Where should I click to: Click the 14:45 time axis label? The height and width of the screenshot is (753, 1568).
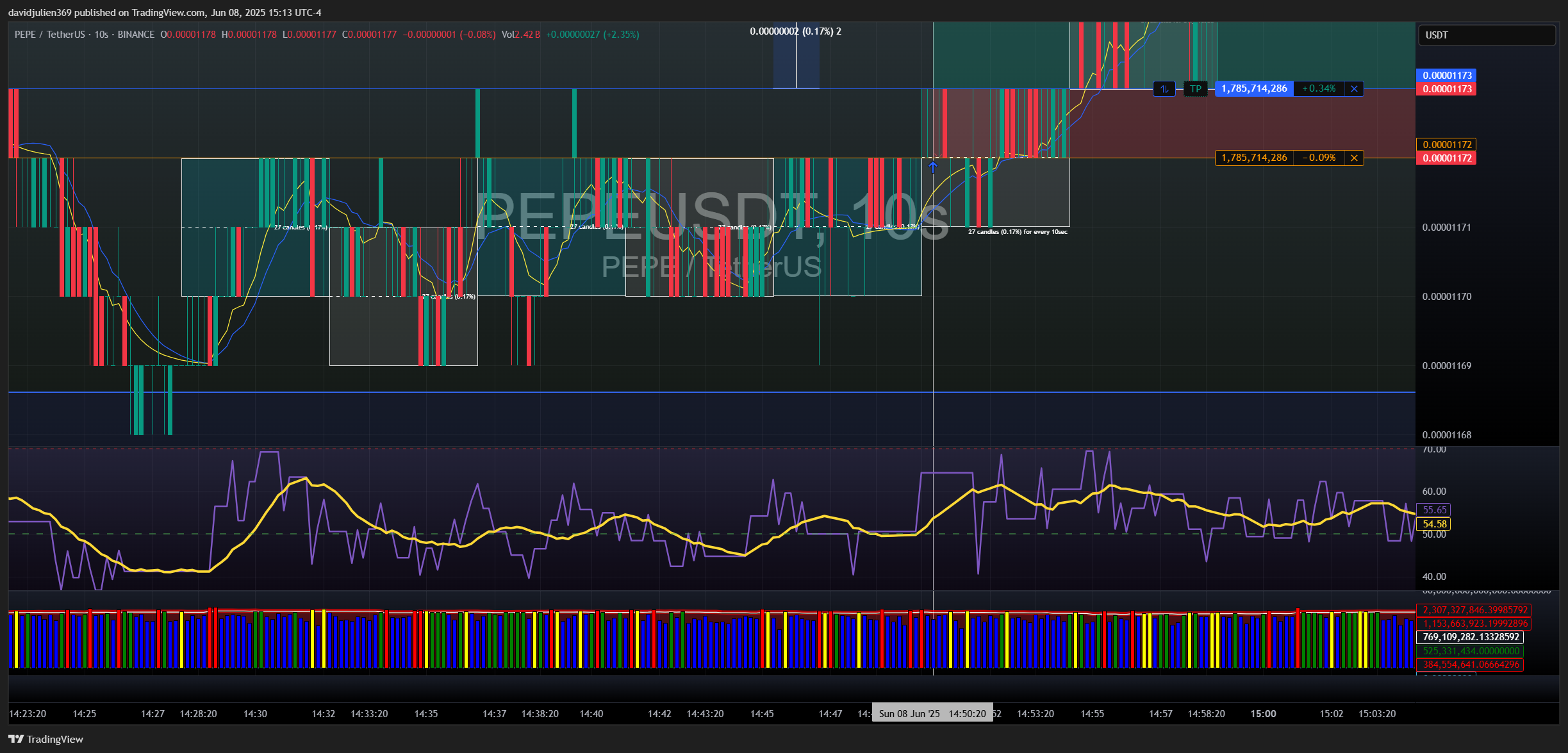(x=762, y=714)
